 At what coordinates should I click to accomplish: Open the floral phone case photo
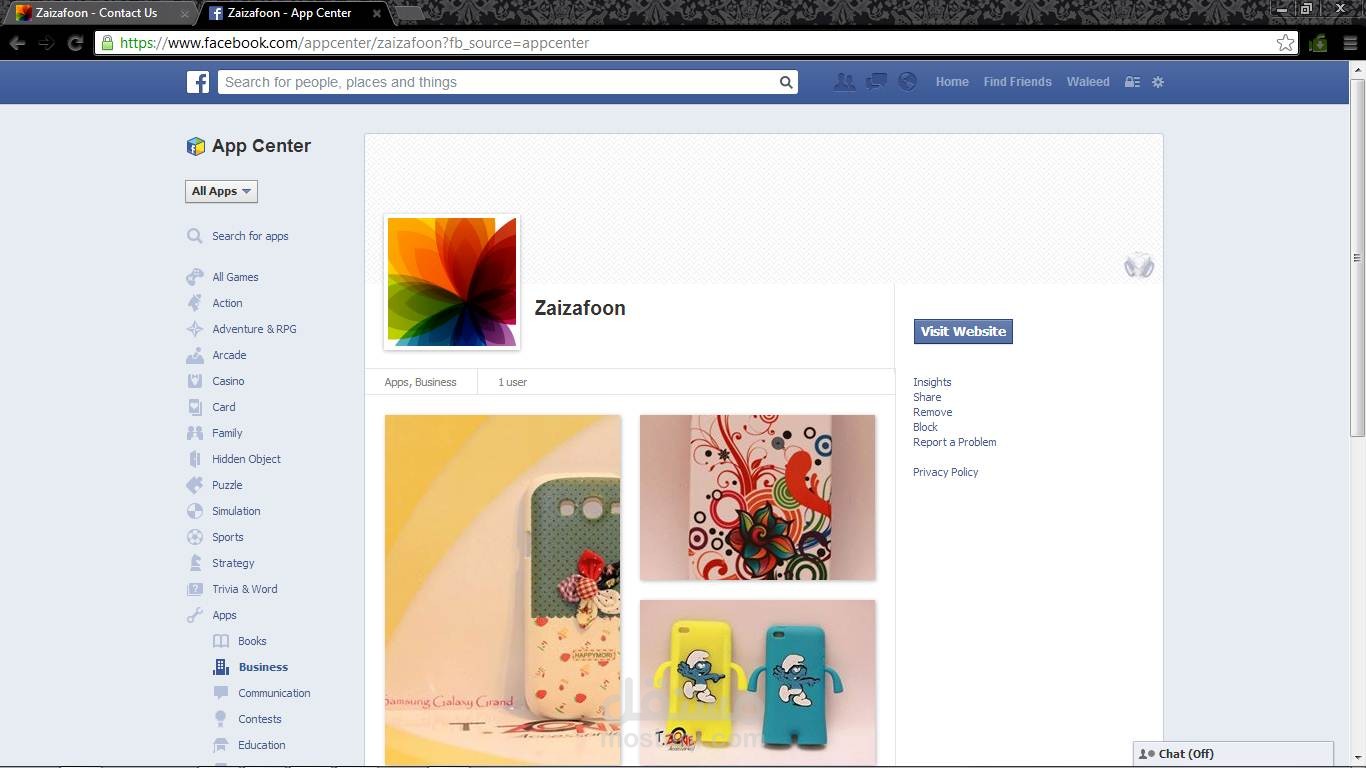(757, 497)
